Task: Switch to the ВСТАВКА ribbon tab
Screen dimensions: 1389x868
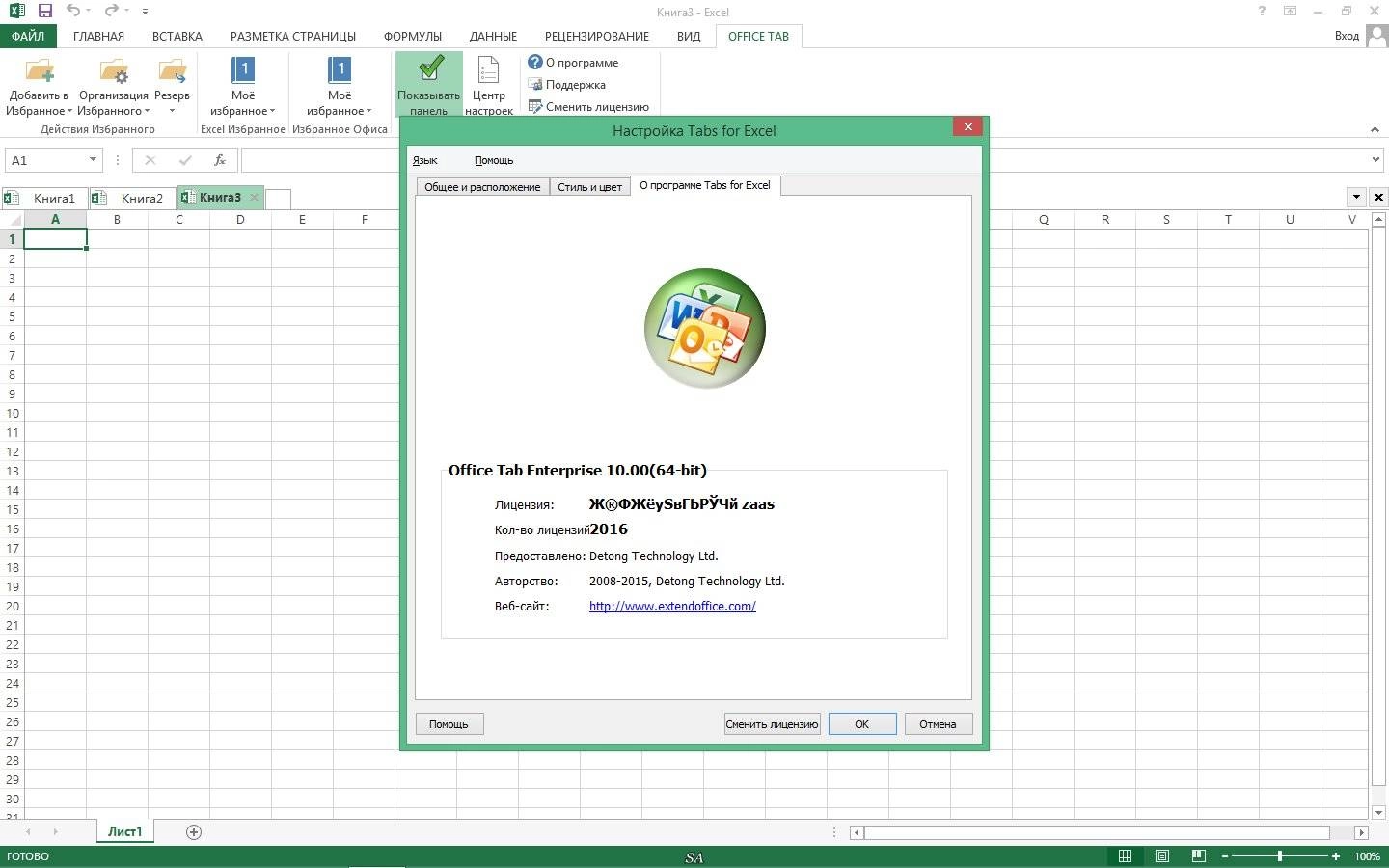Action: (x=177, y=36)
